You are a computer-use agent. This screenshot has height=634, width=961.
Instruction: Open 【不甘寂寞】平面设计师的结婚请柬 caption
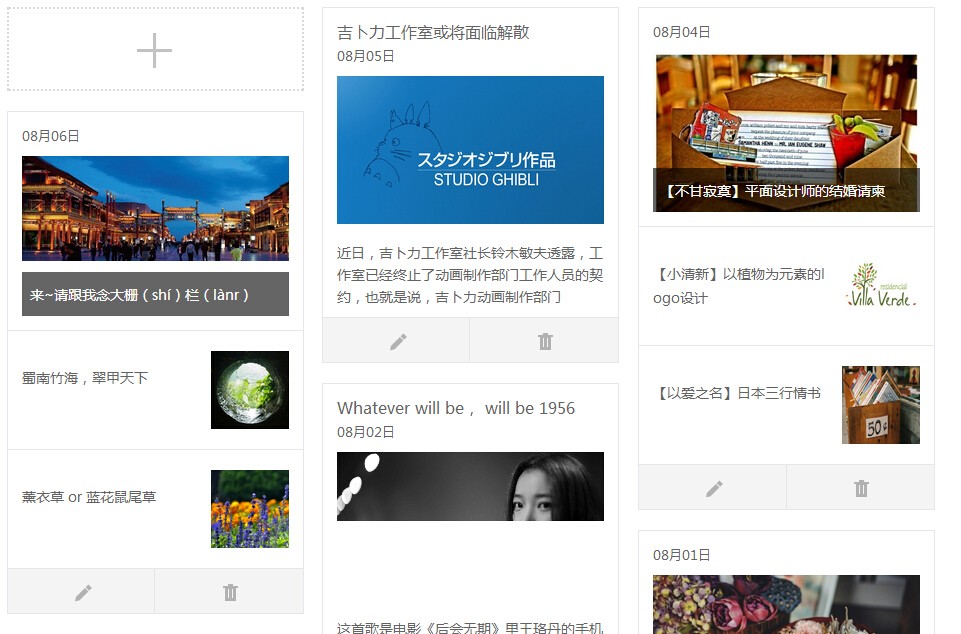(786, 191)
